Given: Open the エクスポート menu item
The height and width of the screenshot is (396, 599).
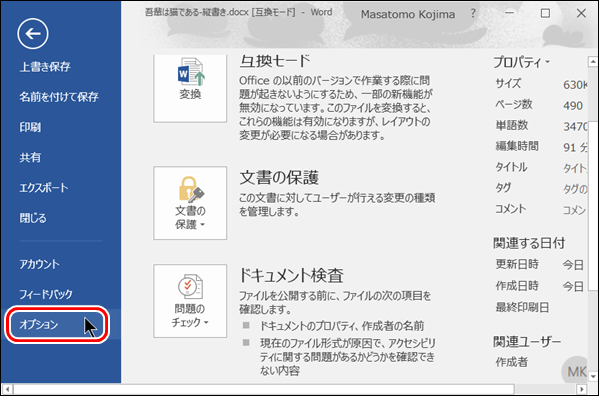Looking at the screenshot, I should pyautogui.click(x=44, y=188).
